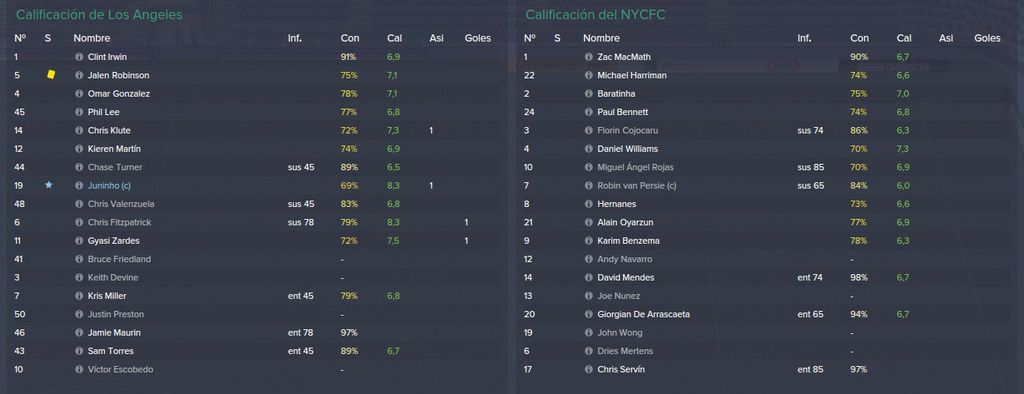1024x394 pixels.
Task: Click info icon beside Karim Benzema
Action: (588, 241)
